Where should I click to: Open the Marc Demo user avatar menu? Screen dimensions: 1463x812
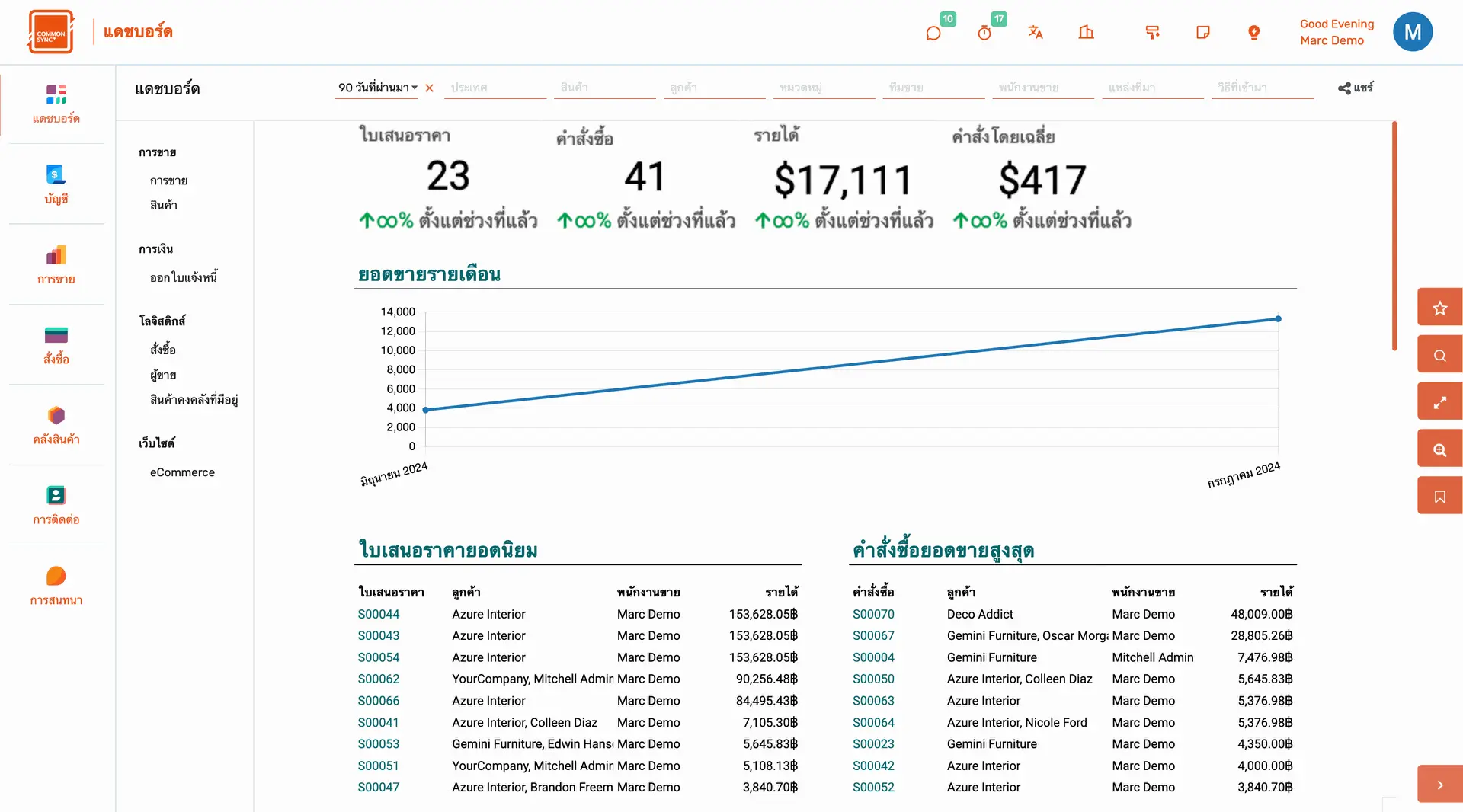pyautogui.click(x=1412, y=32)
